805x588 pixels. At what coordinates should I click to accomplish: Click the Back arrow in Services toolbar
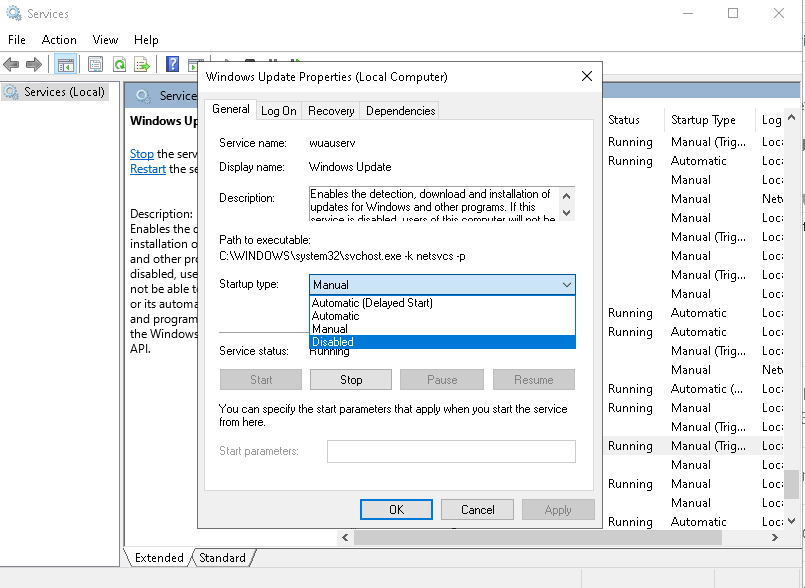[x=11, y=65]
